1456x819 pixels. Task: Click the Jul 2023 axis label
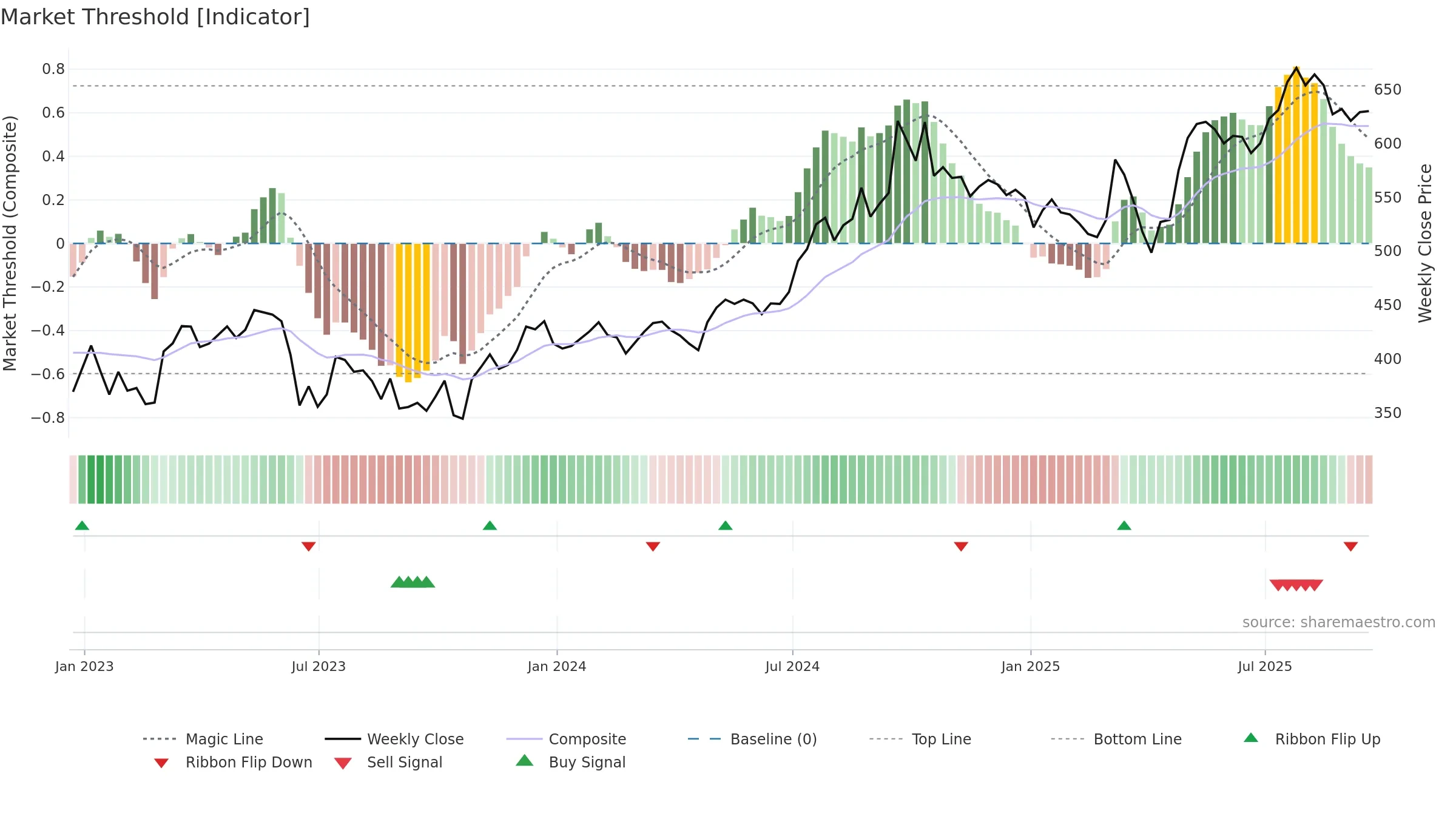[318, 666]
